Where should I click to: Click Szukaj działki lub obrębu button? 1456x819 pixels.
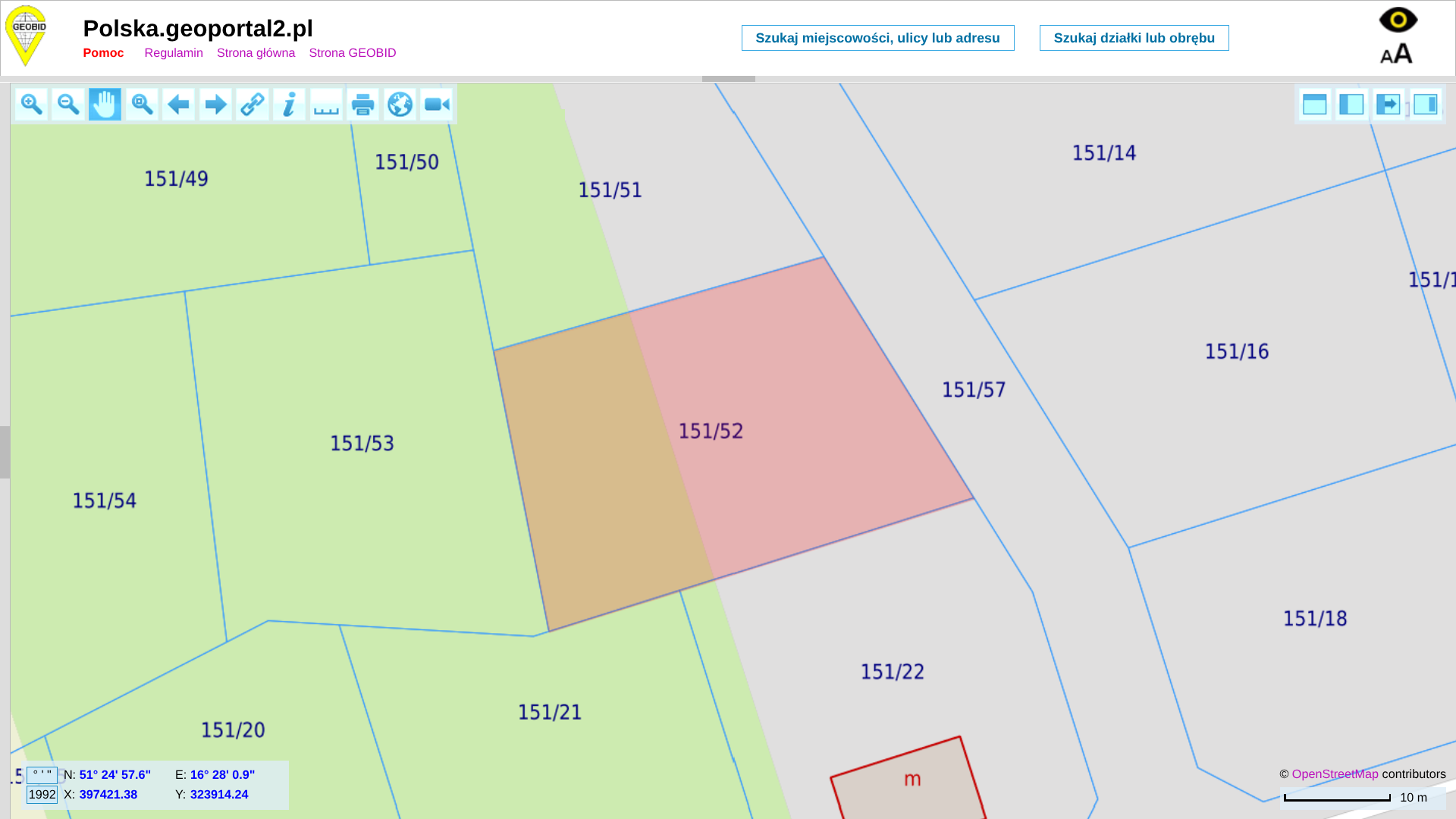coord(1134,38)
